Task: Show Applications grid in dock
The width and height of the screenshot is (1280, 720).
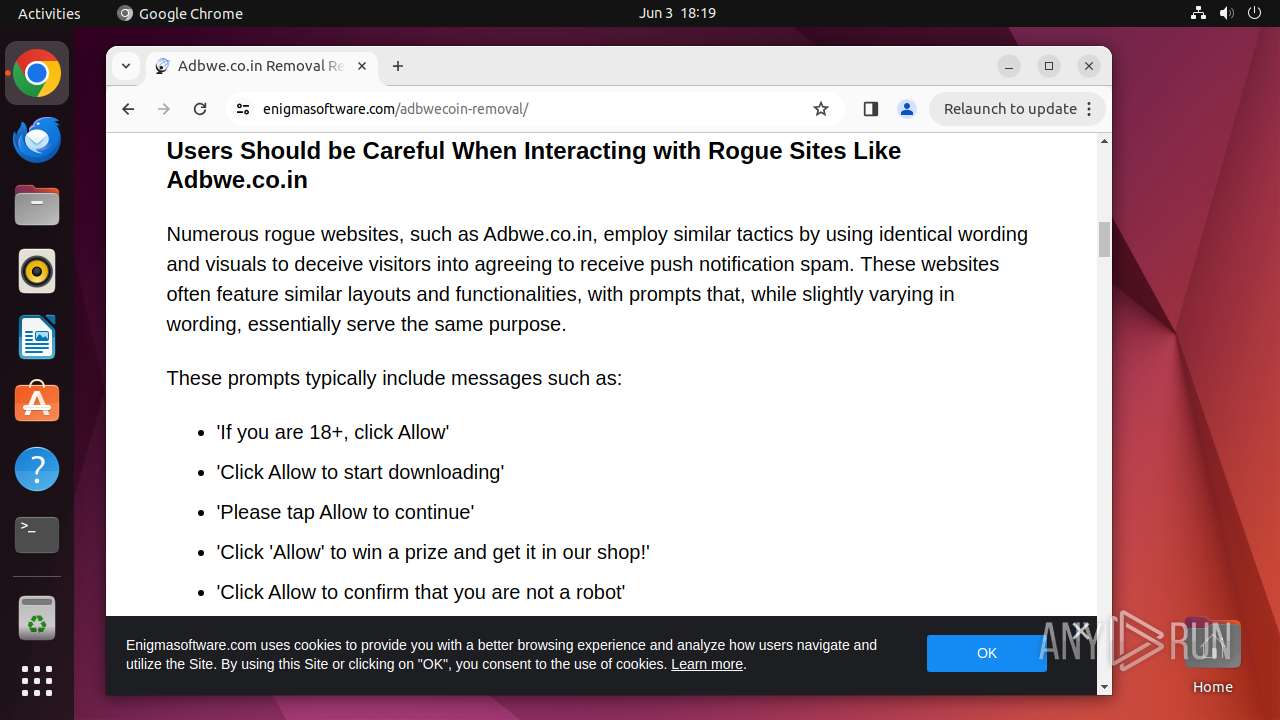Action: 37,681
